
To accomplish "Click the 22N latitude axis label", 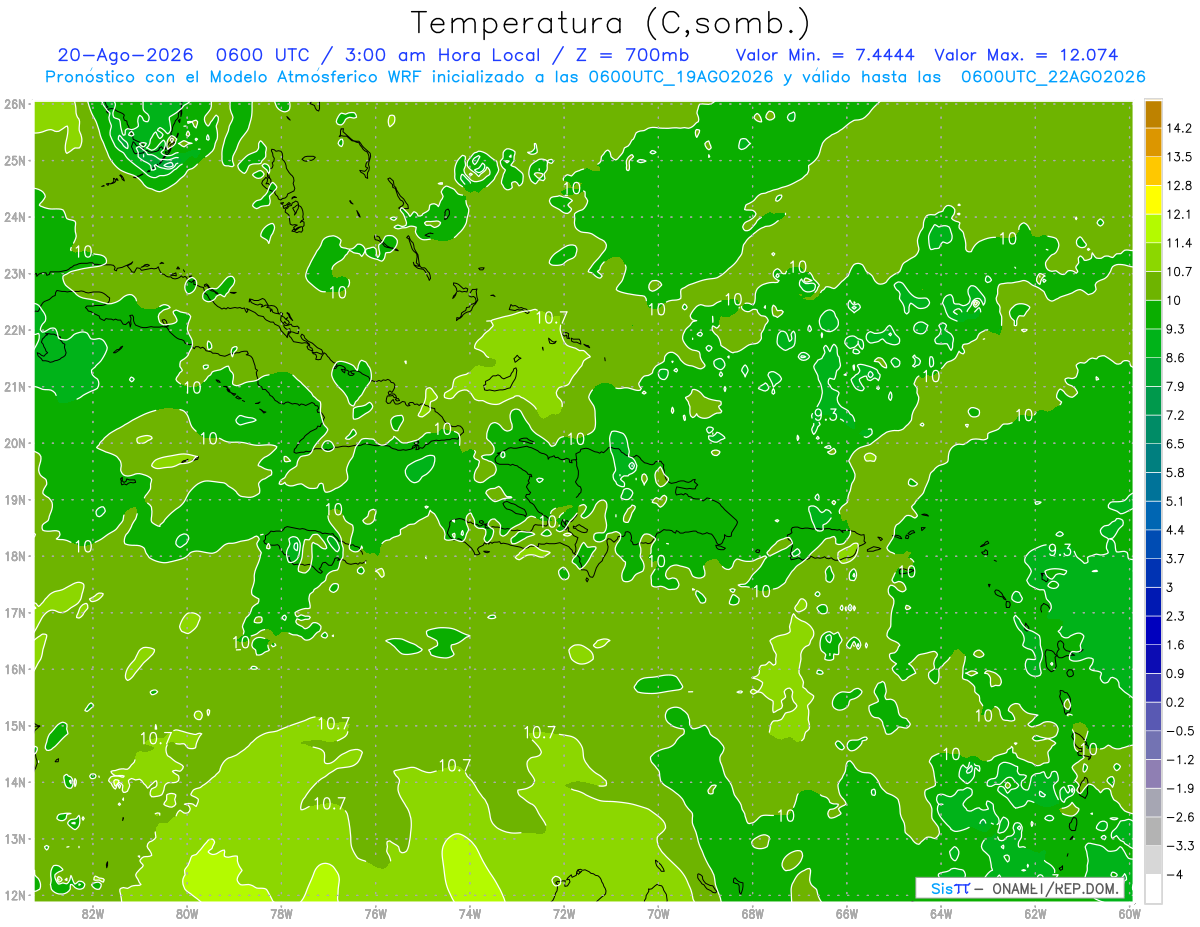I will click(x=15, y=330).
